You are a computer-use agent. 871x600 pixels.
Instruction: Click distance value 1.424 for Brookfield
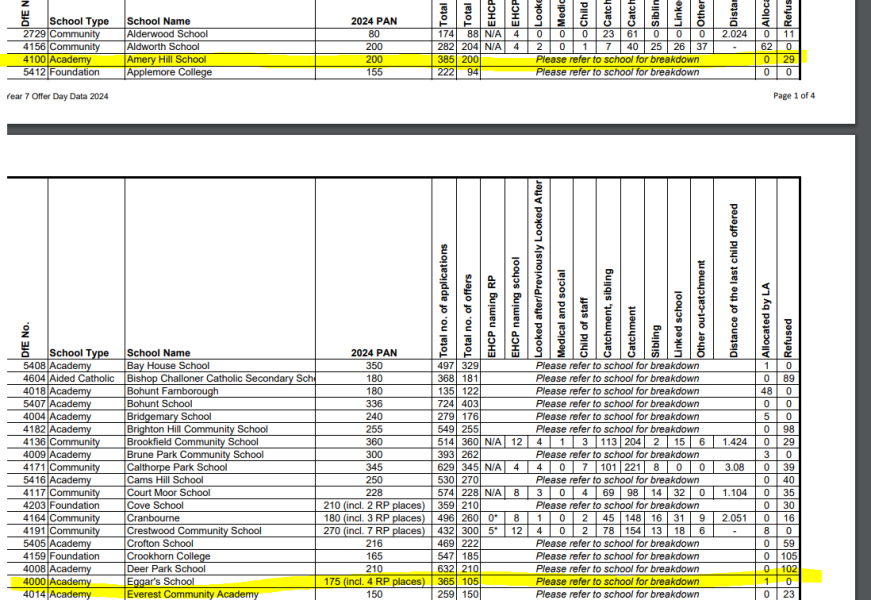click(734, 442)
